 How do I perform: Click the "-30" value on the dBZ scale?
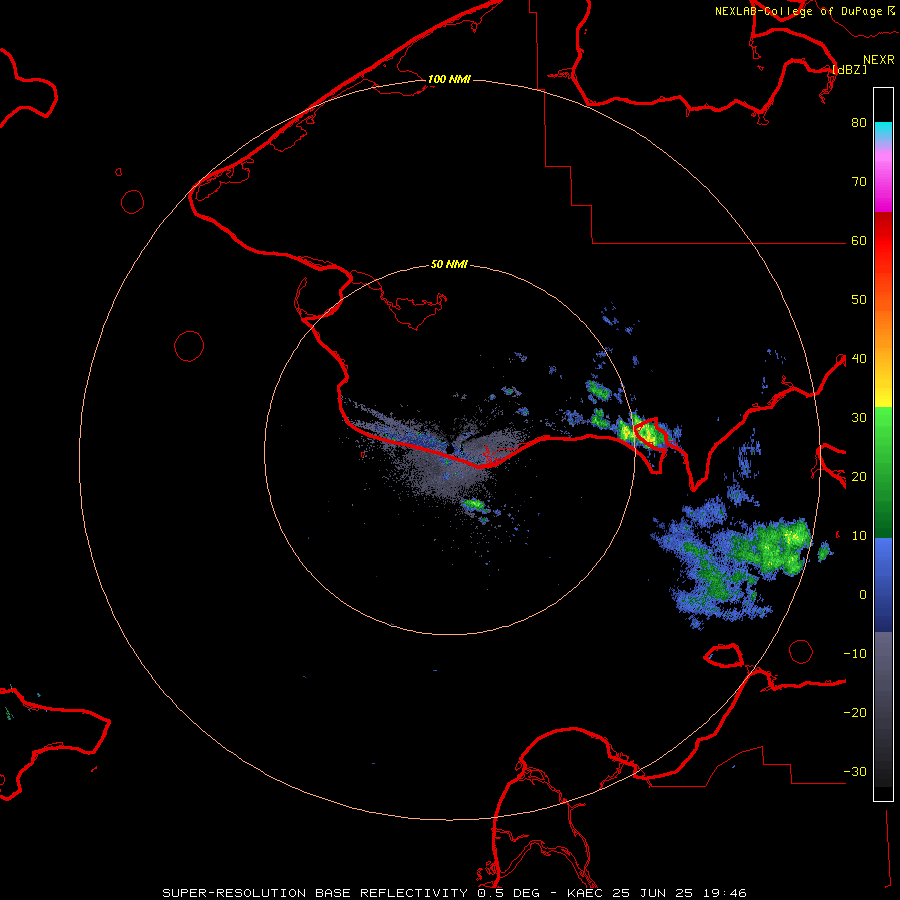click(x=855, y=772)
